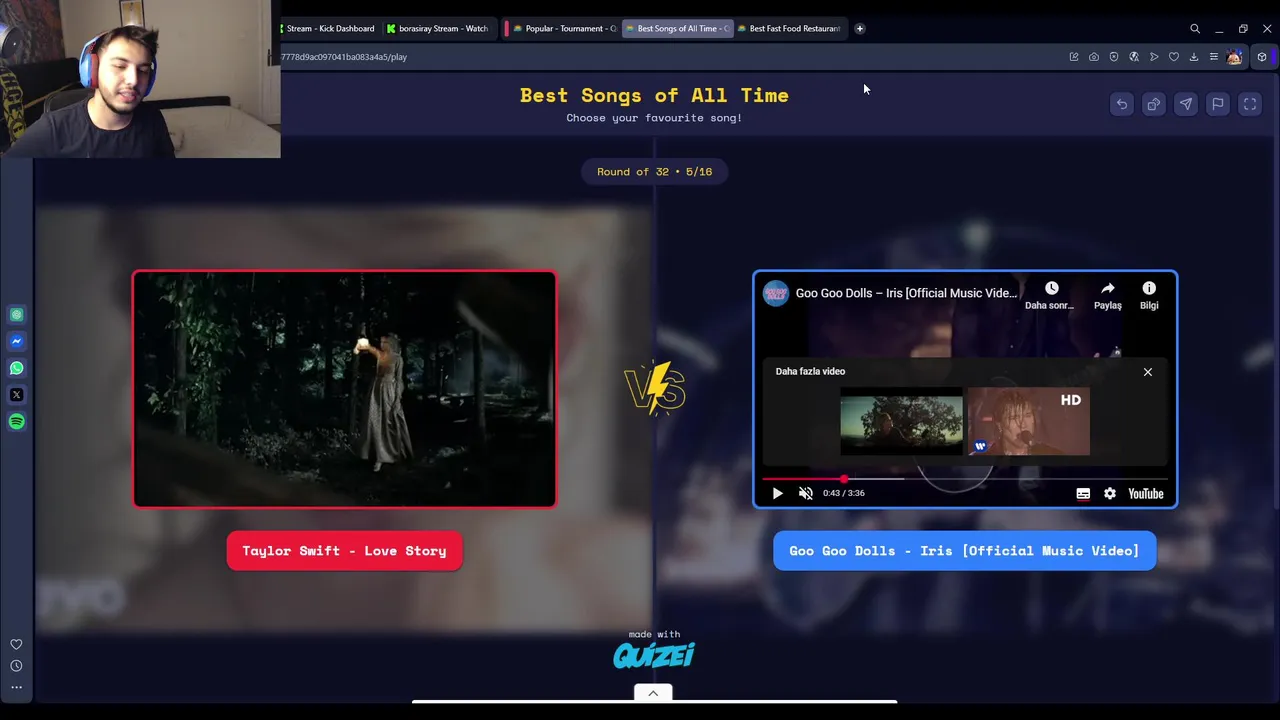The image size is (1280, 720).
Task: Open Spotify in the browser sidebar
Action: 16,422
